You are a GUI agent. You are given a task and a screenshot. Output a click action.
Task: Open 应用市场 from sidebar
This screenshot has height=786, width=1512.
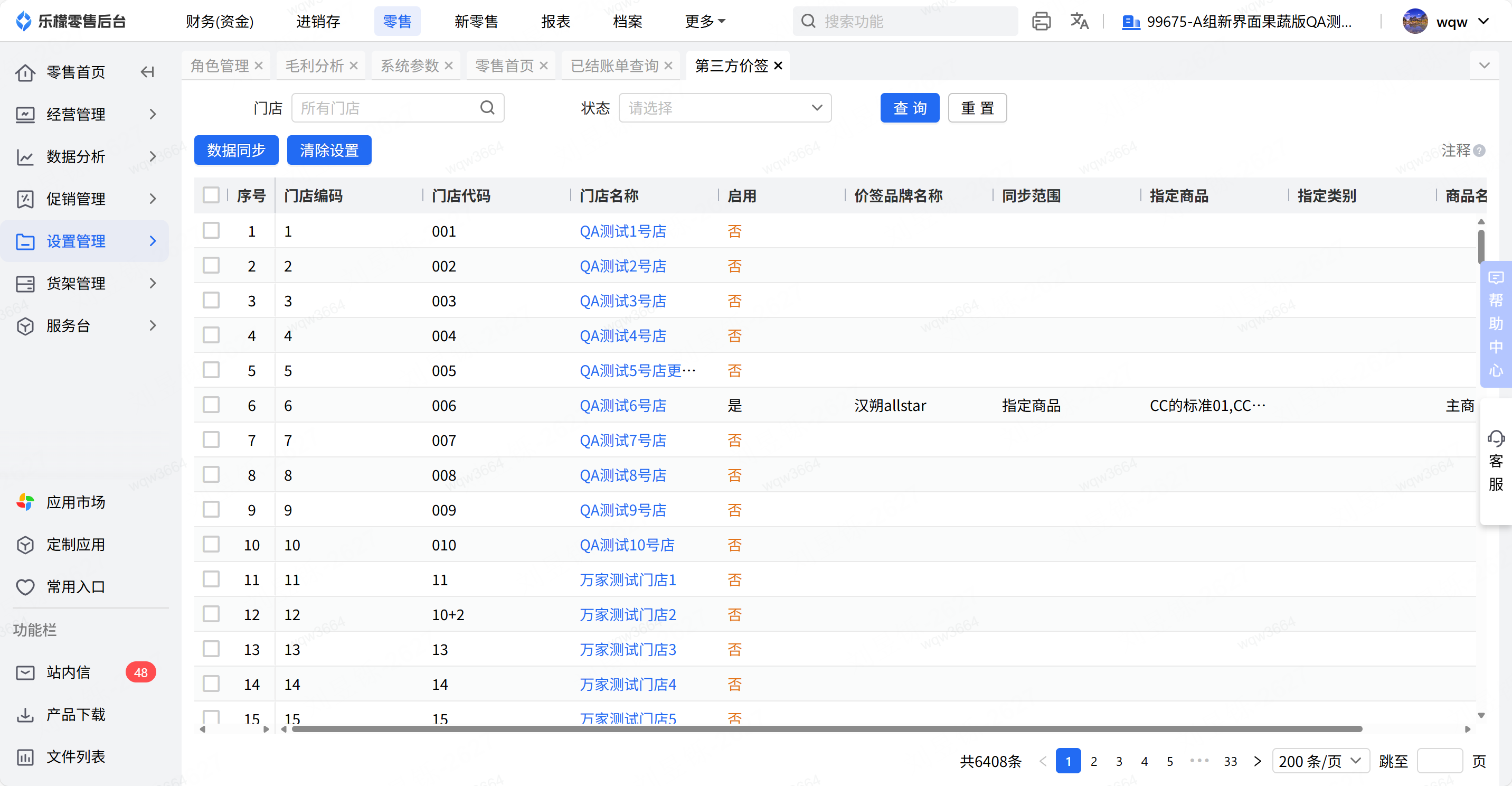(75, 502)
